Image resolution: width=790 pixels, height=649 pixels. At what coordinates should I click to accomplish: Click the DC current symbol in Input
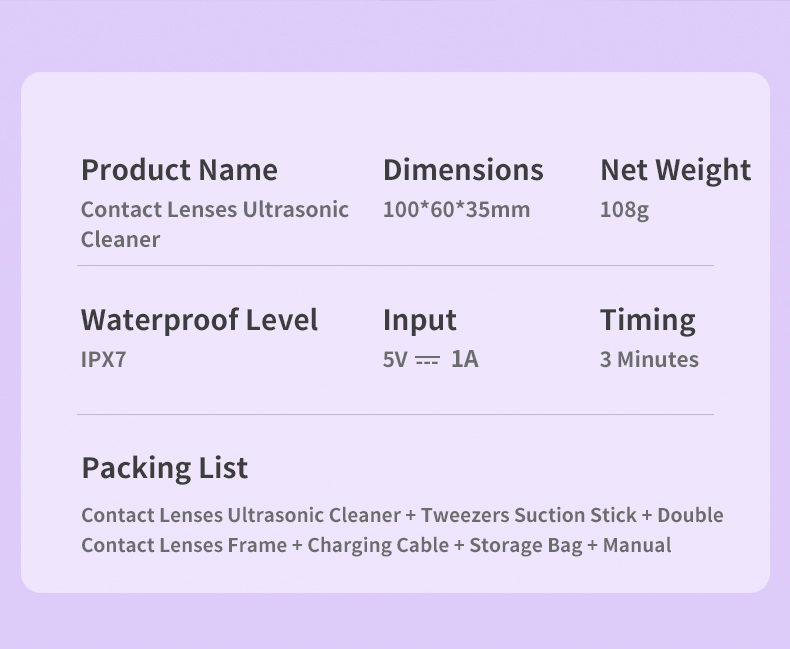[428, 360]
